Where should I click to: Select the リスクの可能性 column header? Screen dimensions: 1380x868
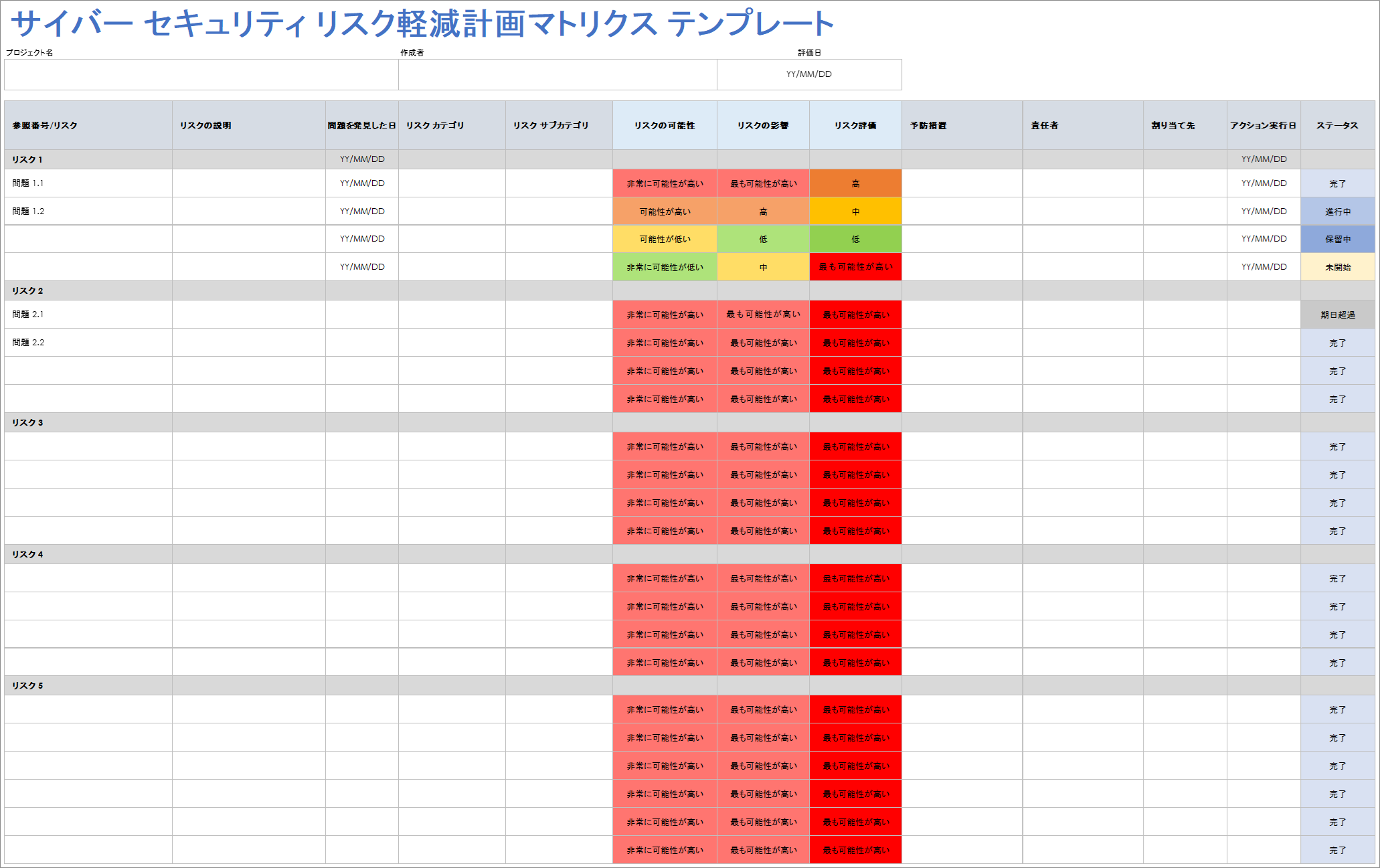665,125
